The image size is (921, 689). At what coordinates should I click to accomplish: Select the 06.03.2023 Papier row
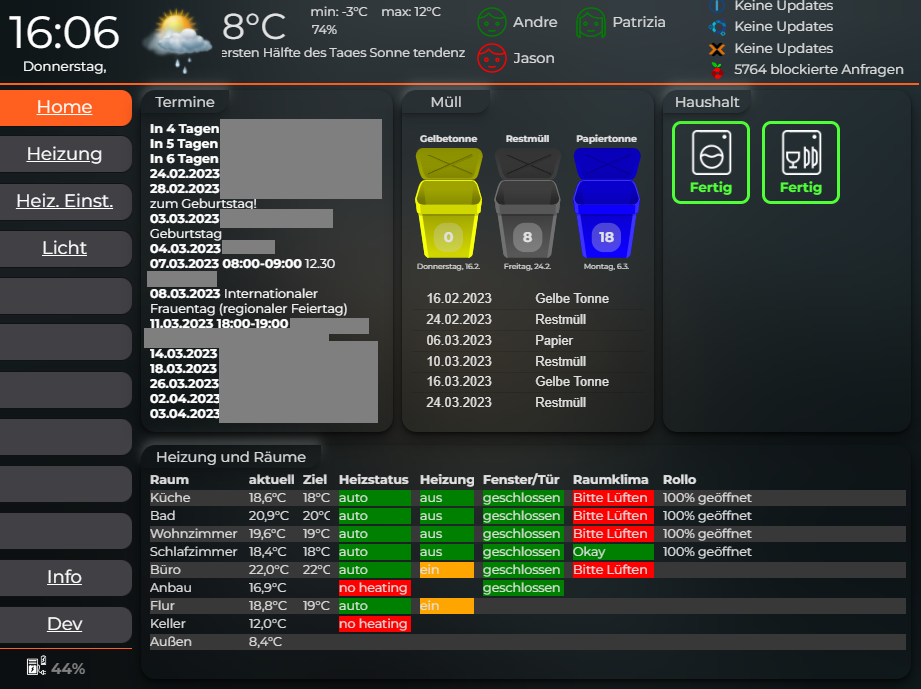pyautogui.click(x=527, y=341)
